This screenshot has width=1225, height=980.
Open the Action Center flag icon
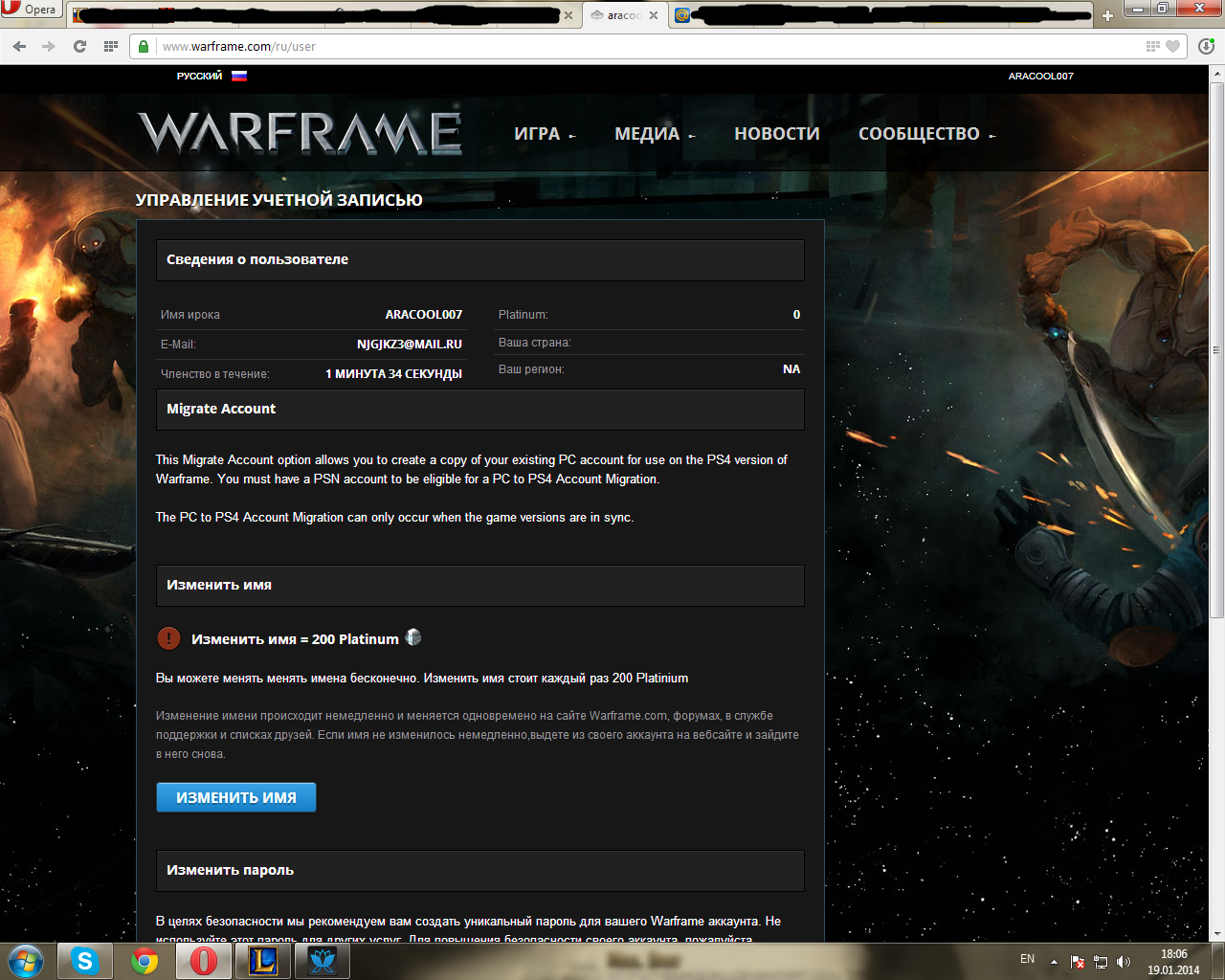coord(1078,962)
